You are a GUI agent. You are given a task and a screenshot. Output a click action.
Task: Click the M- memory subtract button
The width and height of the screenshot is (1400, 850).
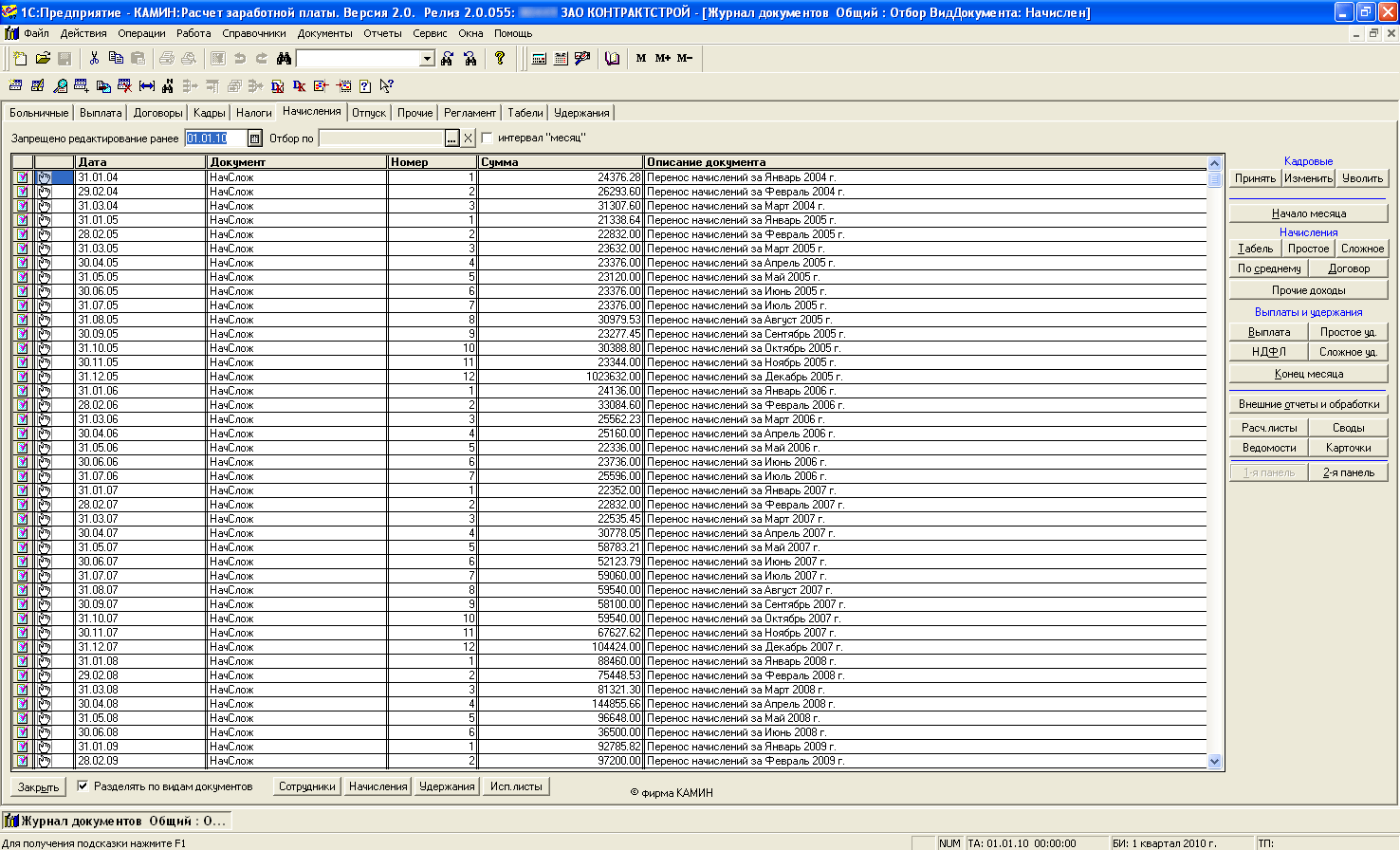click(685, 59)
